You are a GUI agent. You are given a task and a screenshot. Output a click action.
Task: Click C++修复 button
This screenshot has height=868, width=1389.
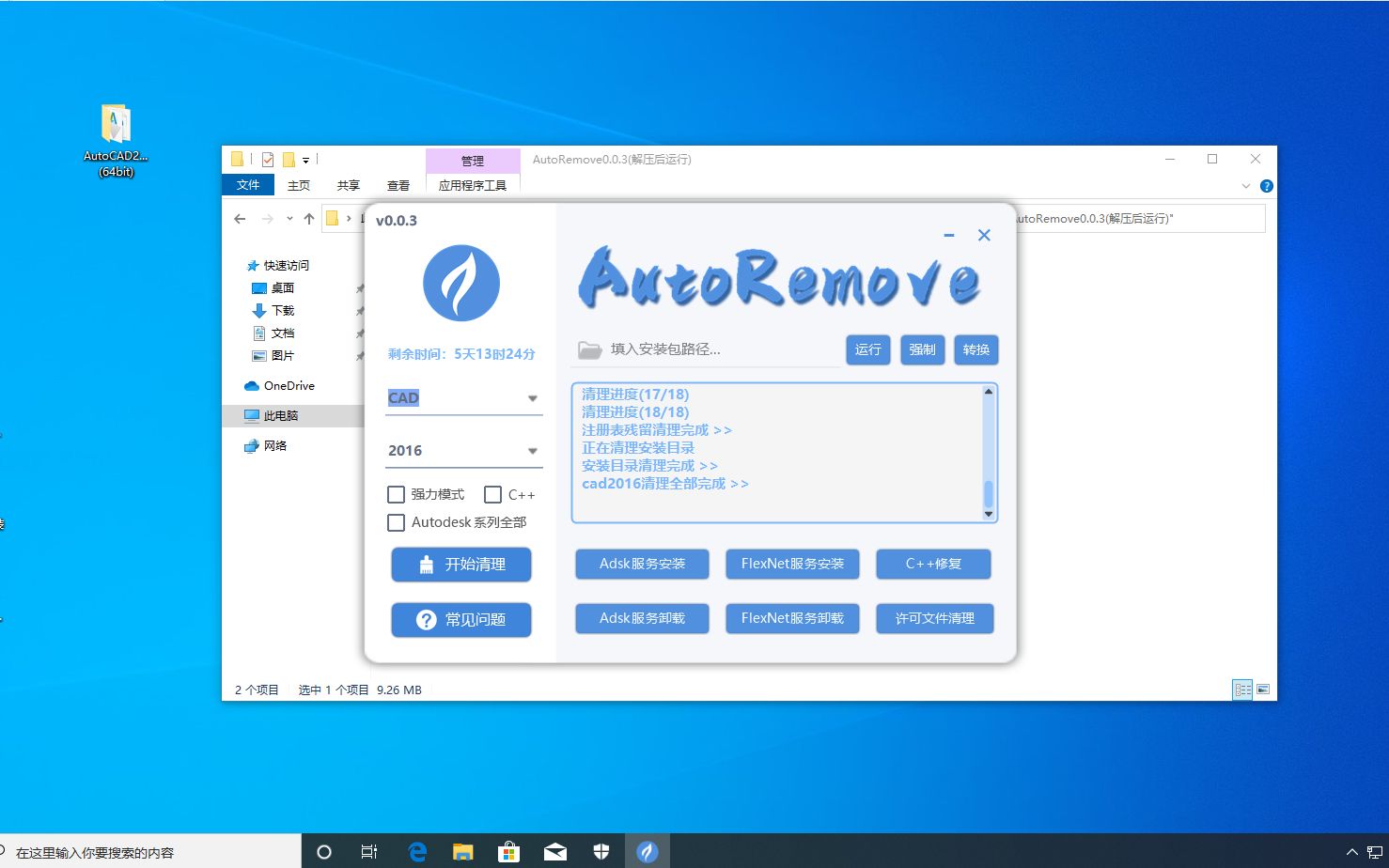click(x=933, y=564)
